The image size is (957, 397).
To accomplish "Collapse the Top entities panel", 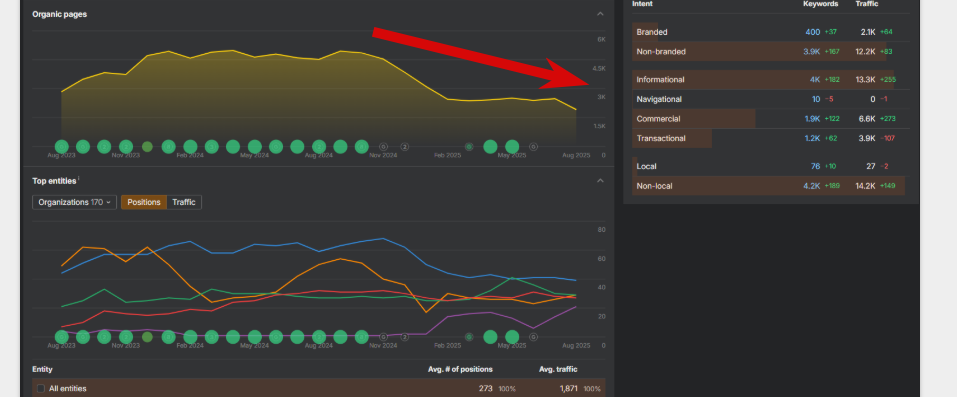I will pyautogui.click(x=600, y=181).
